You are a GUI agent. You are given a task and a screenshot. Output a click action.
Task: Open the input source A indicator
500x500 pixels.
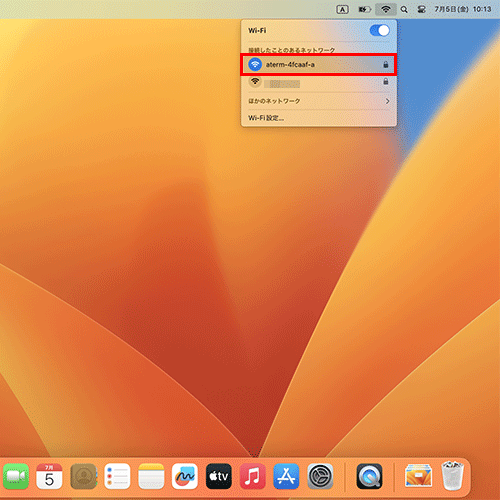tap(342, 10)
